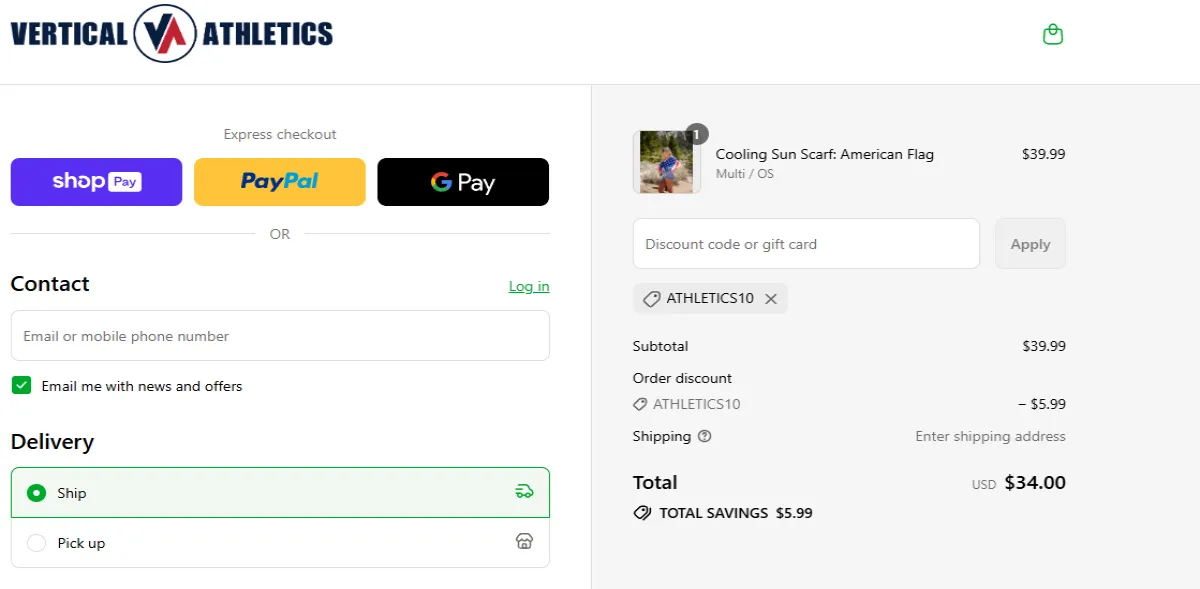The height and width of the screenshot is (589, 1200).
Task: Uncheck Email me with news and offers
Action: coord(21,384)
